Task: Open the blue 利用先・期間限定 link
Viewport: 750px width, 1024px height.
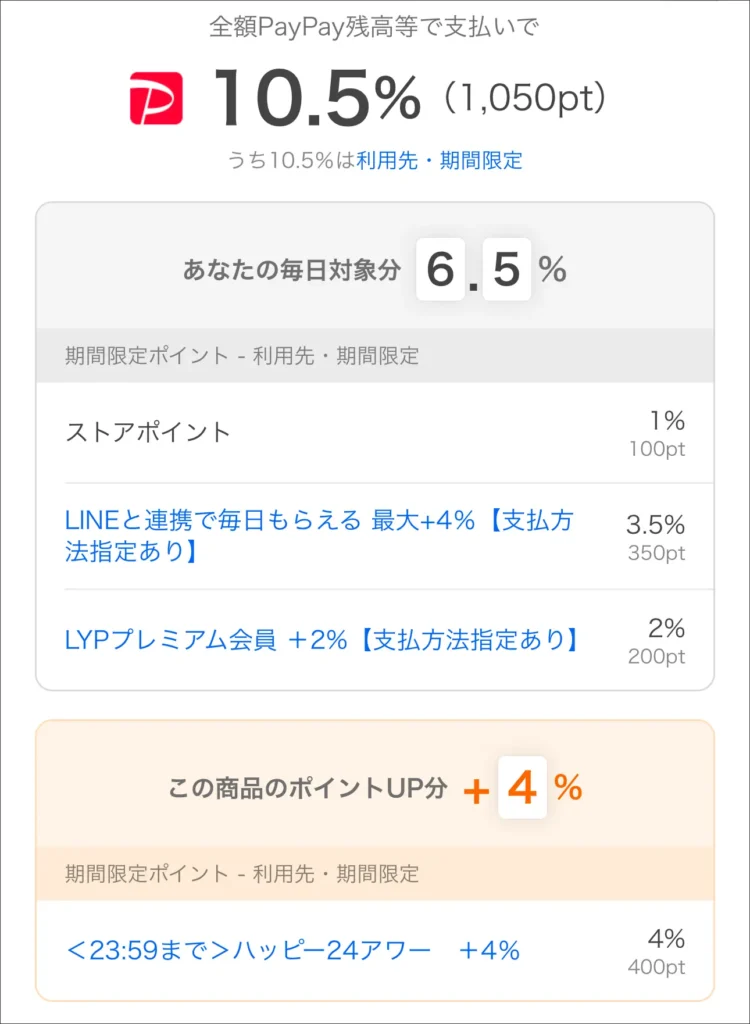Action: coord(439,160)
